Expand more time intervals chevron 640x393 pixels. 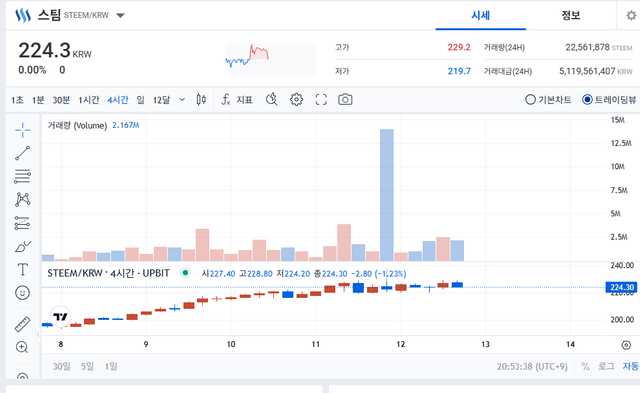pos(182,100)
